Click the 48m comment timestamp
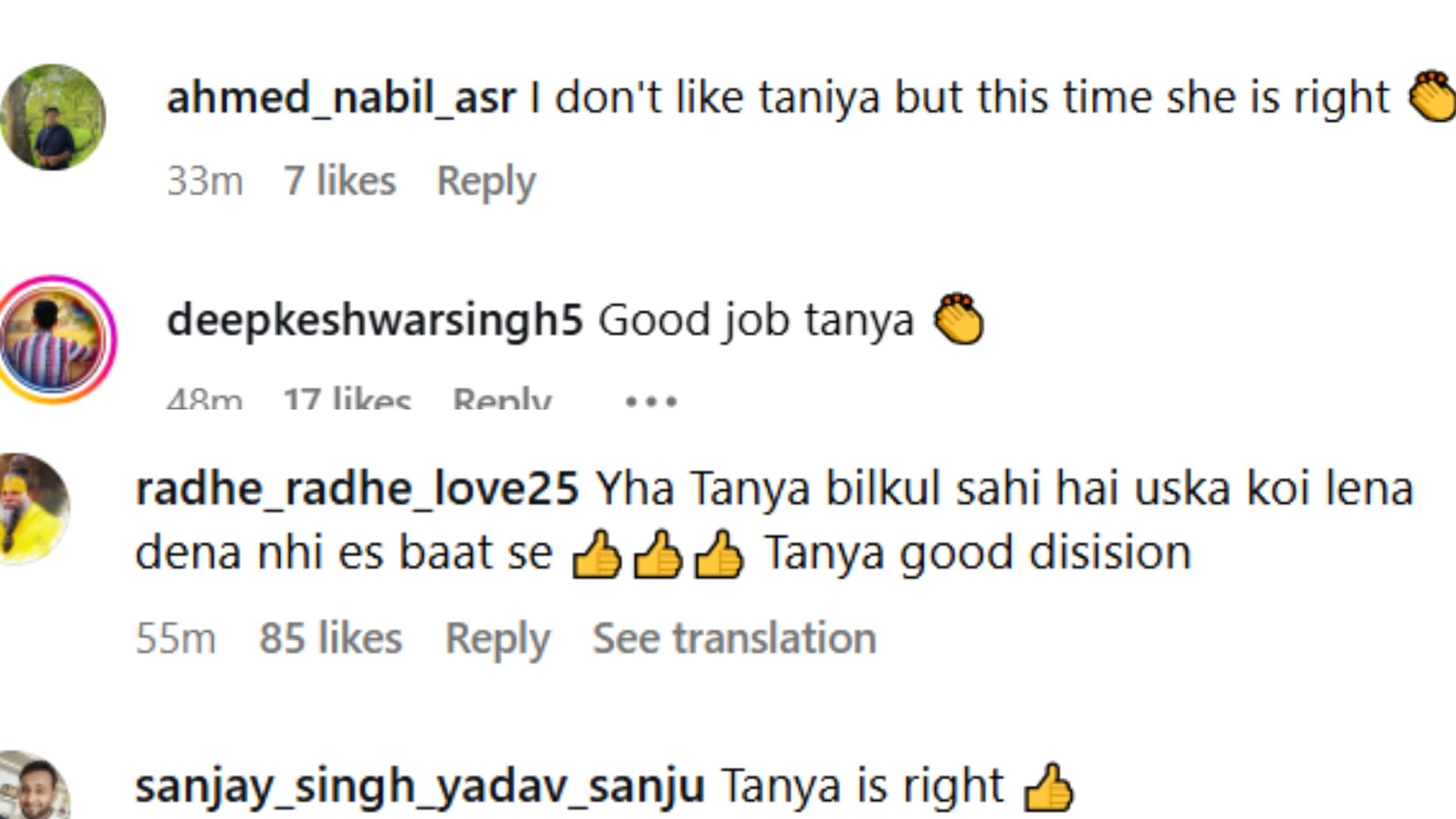This screenshot has height=819, width=1456. point(205,399)
